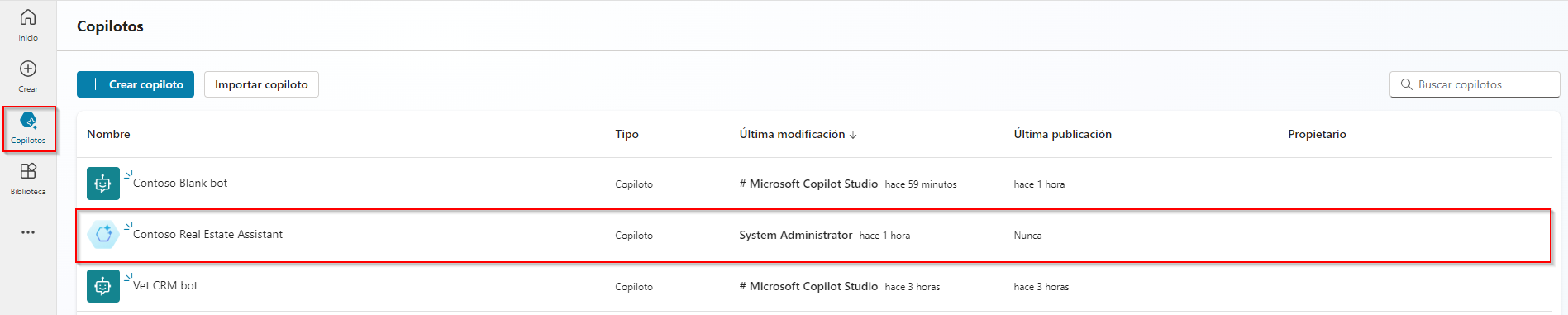The height and width of the screenshot is (315, 1568).
Task: Sort by Propietario column header
Action: click(1317, 134)
